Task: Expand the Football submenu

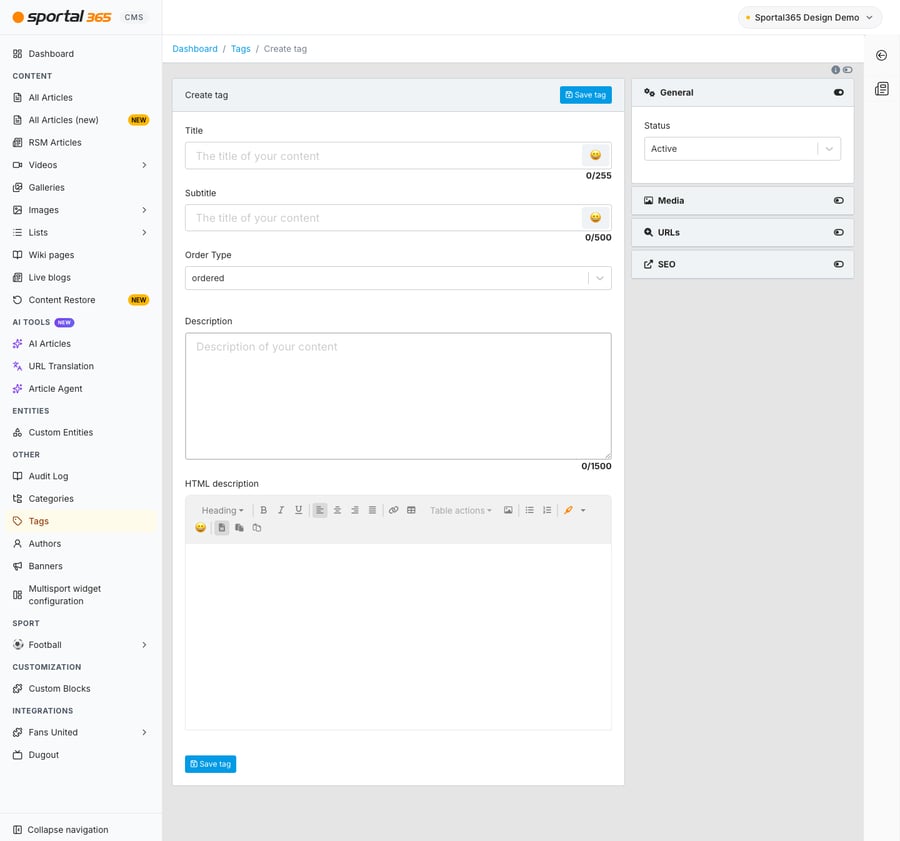Action: 144,645
